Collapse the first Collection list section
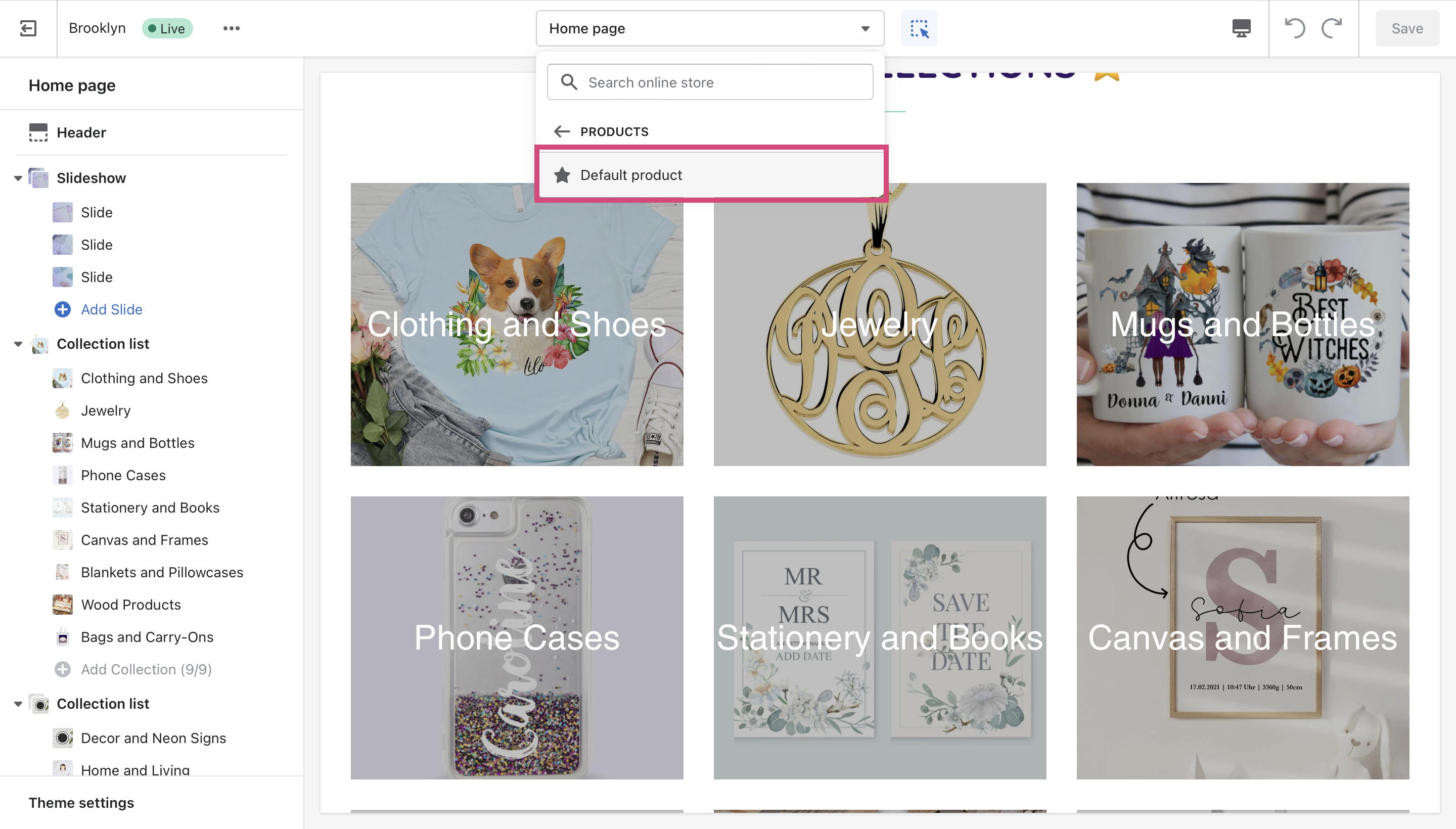The height and width of the screenshot is (829, 1456). pyautogui.click(x=18, y=344)
